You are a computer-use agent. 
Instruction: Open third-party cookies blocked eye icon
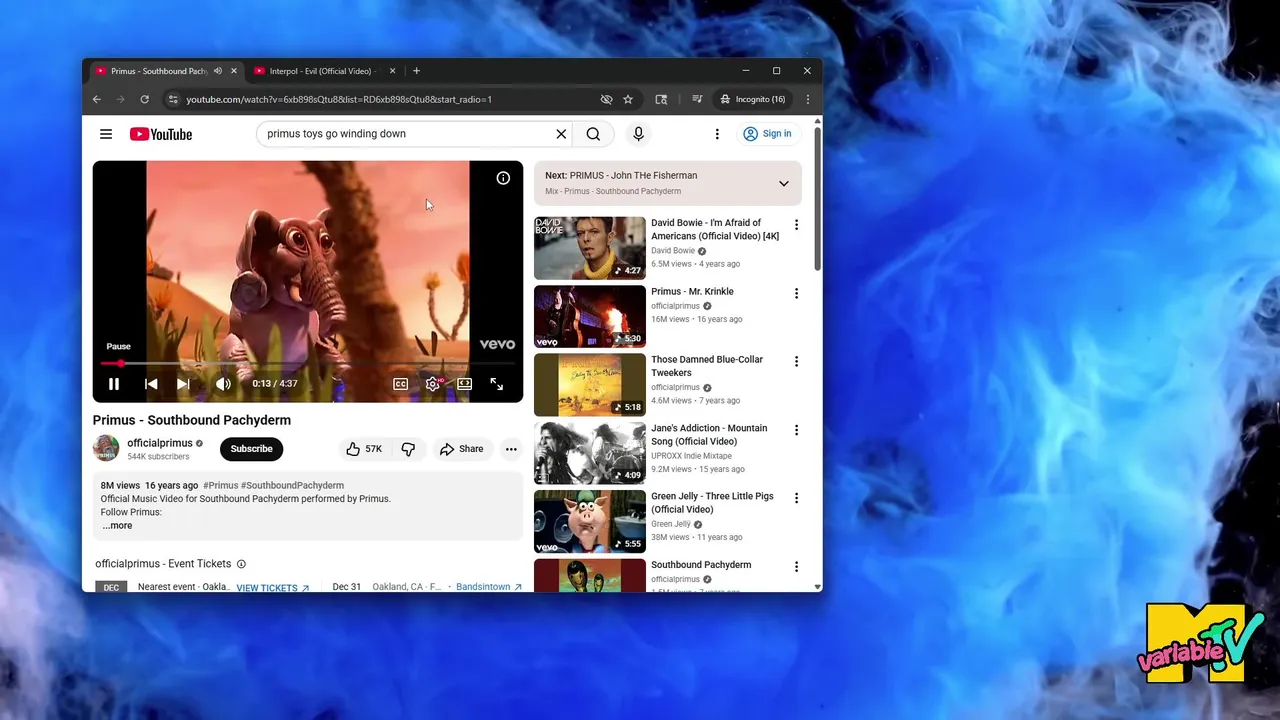[606, 99]
